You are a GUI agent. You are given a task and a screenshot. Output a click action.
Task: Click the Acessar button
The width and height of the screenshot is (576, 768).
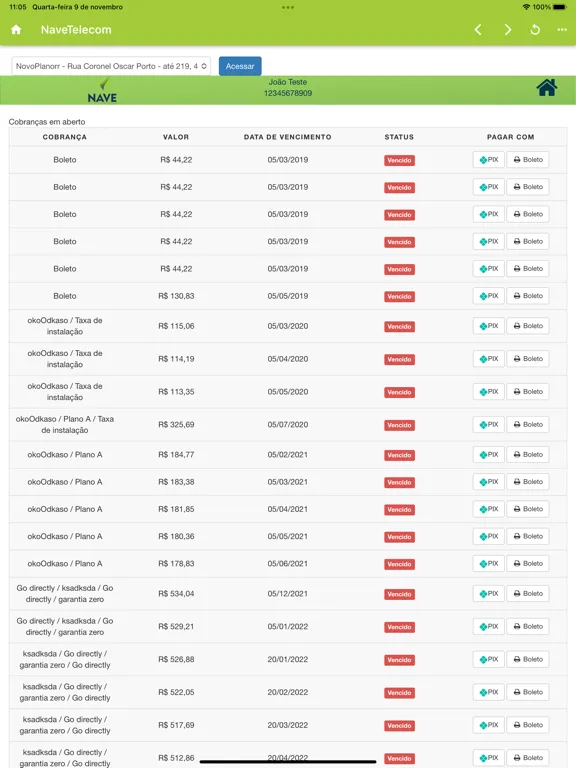(x=240, y=66)
